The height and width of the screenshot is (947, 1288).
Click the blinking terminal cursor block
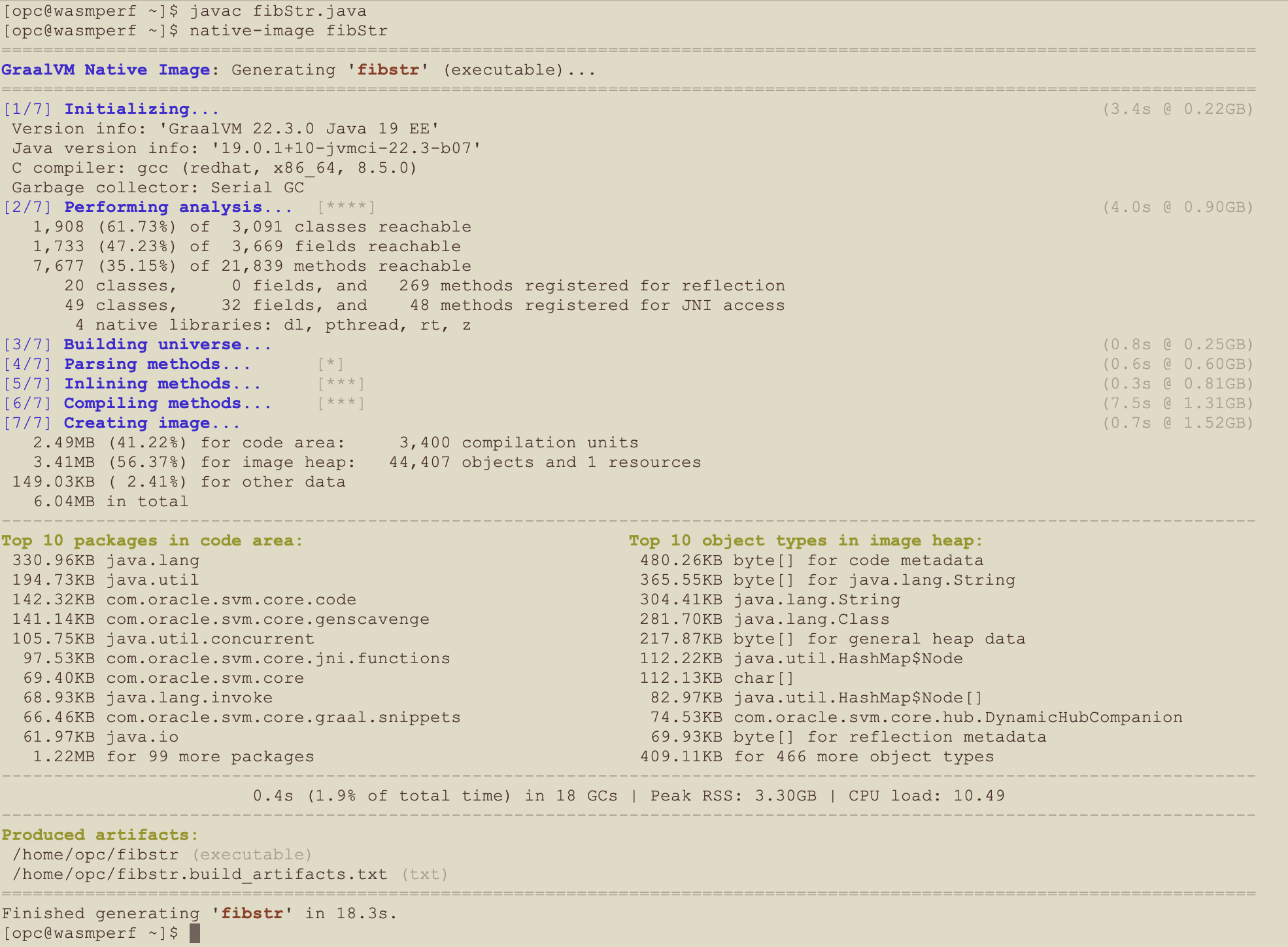point(197,933)
